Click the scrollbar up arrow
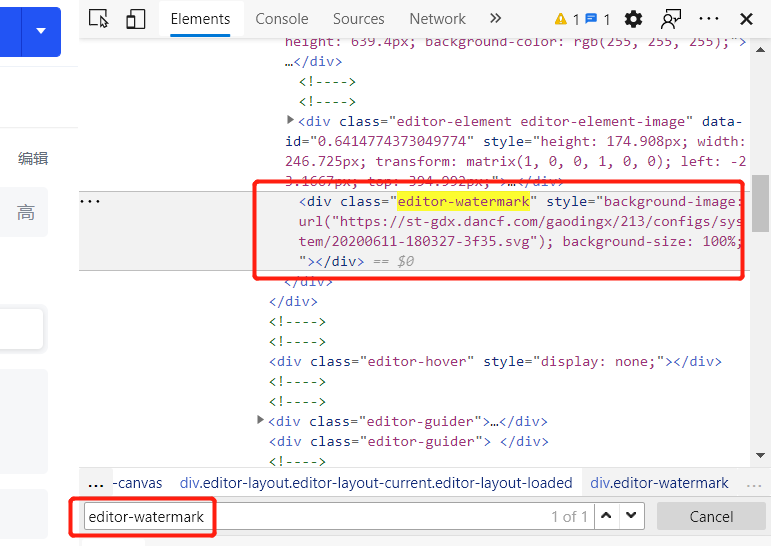771x546 pixels. coord(760,50)
